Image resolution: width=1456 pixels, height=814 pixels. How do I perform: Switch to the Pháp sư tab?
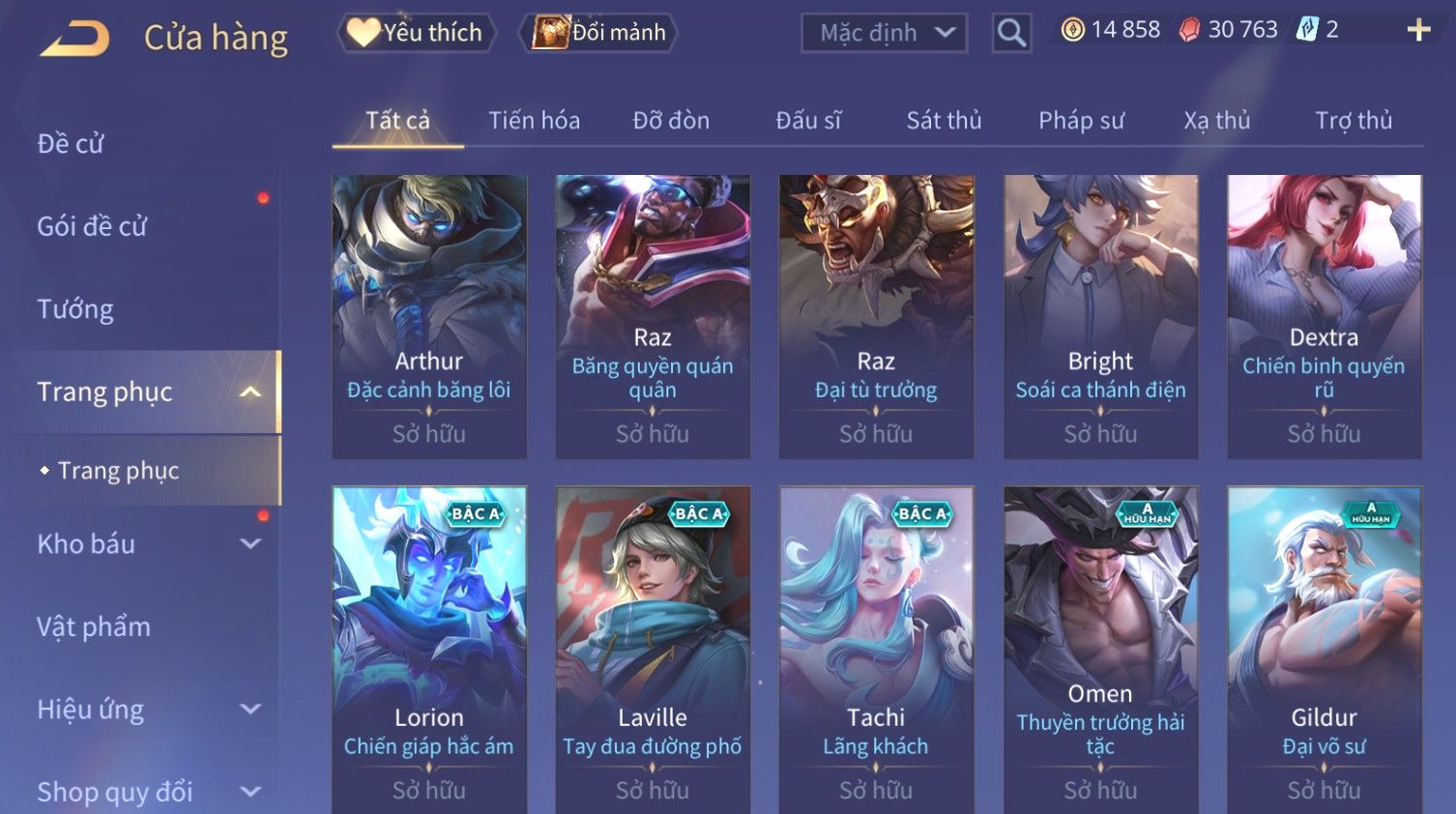point(1081,121)
